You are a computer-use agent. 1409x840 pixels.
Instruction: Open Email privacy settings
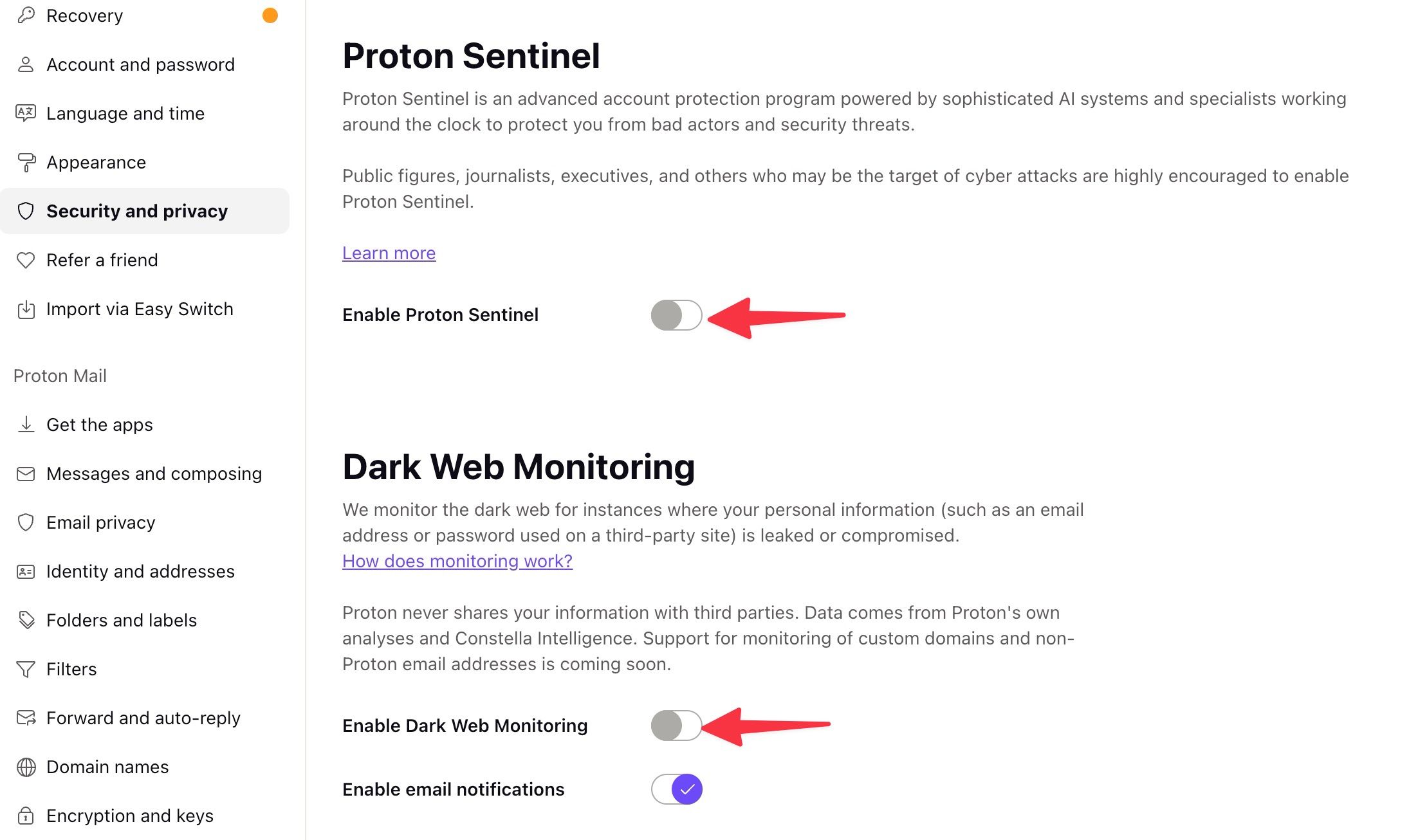click(101, 521)
